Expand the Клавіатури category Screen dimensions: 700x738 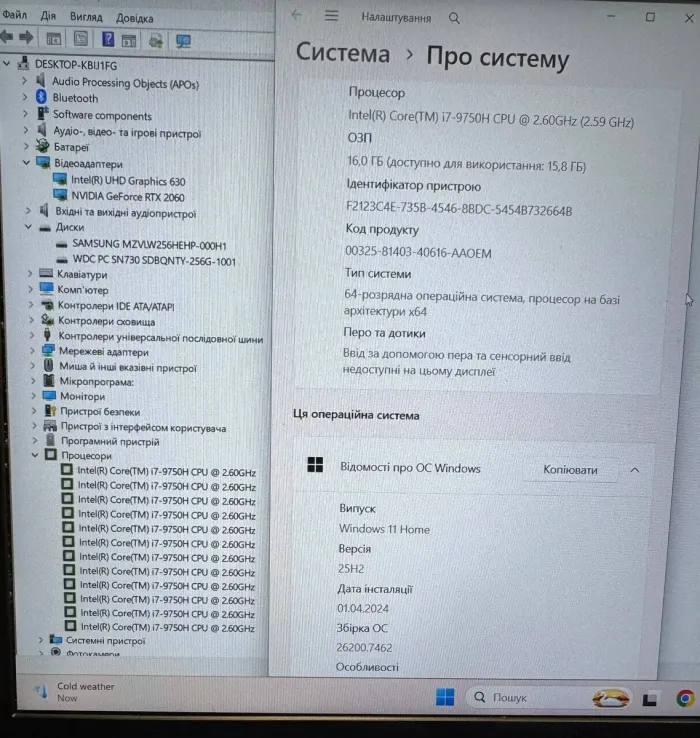tap(30, 273)
